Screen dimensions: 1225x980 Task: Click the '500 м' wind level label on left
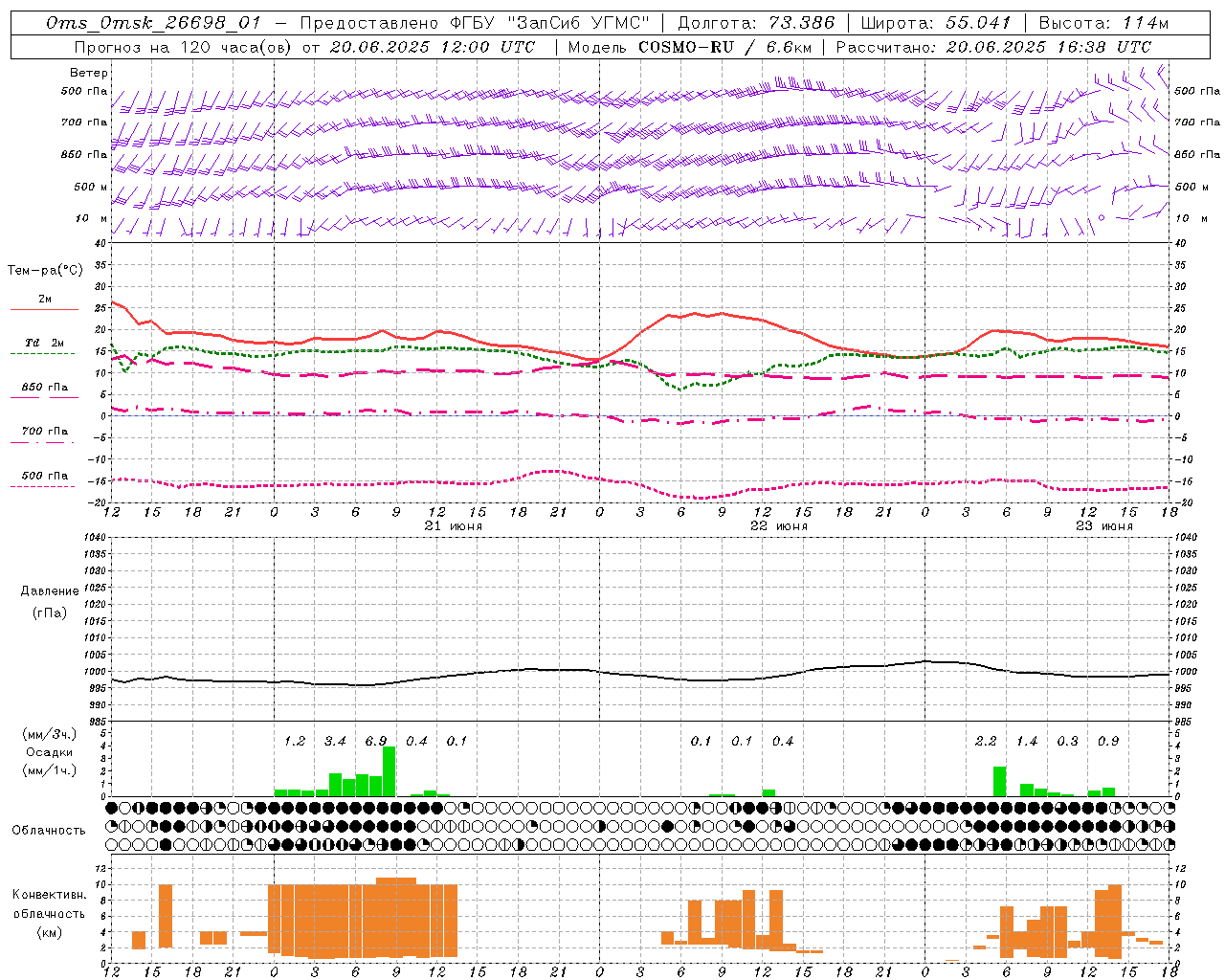[91, 187]
